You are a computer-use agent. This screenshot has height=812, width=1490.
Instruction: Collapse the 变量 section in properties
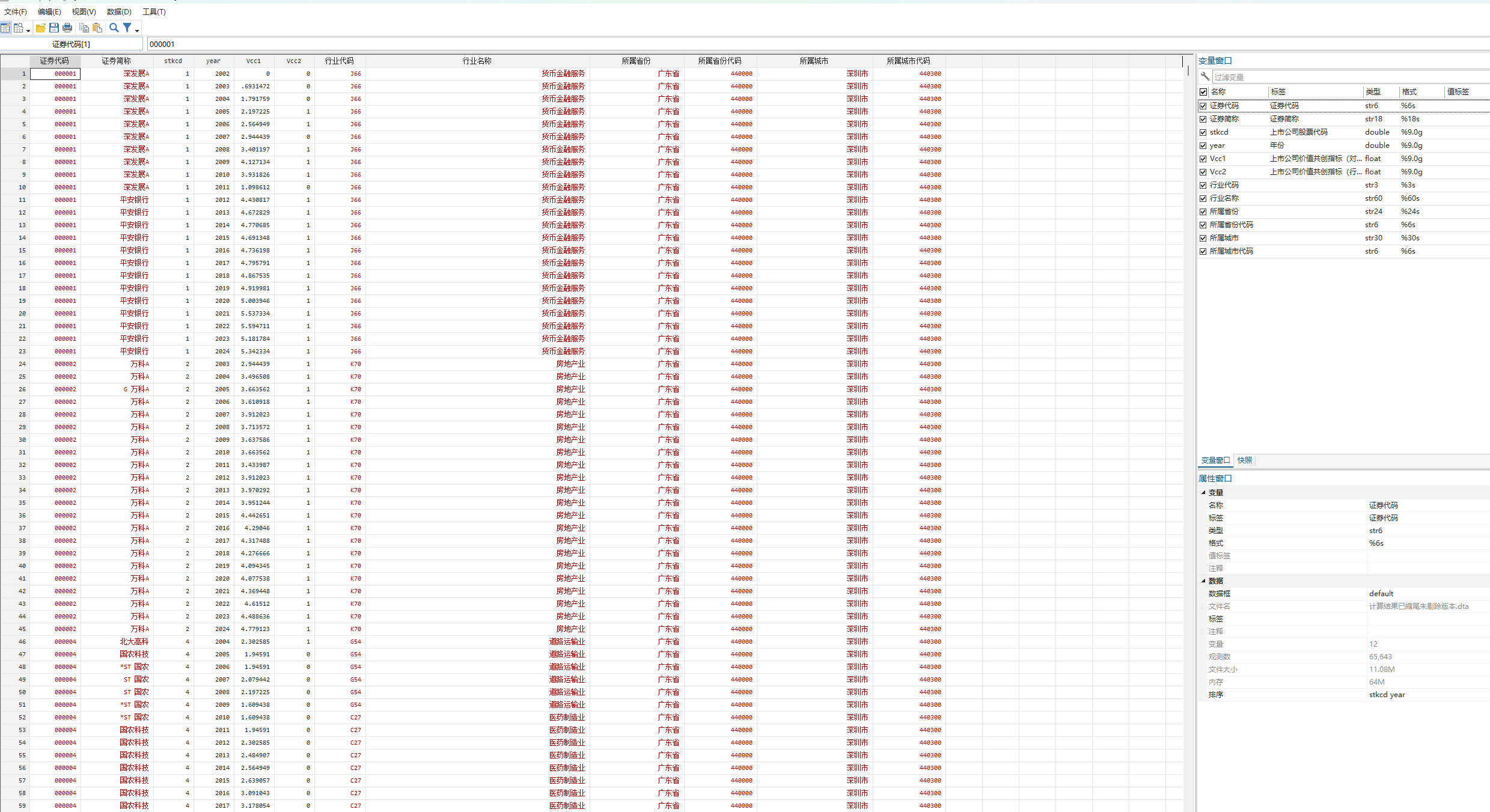pos(1203,492)
